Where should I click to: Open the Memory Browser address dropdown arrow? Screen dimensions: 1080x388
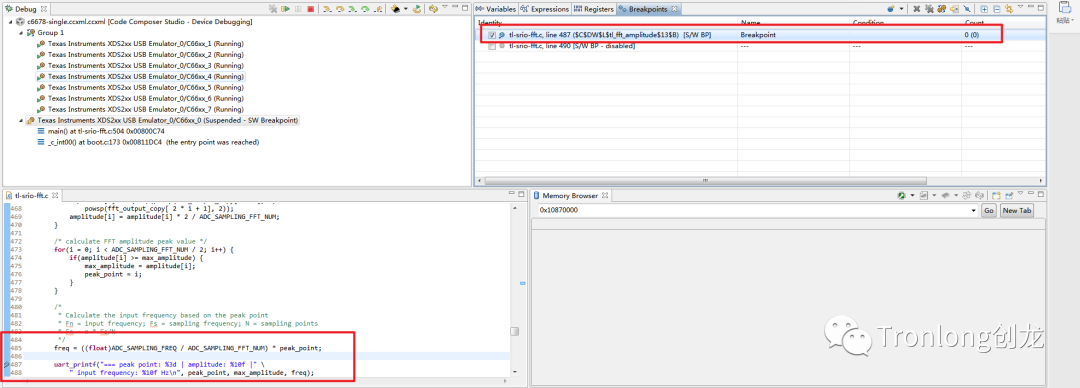coord(973,210)
